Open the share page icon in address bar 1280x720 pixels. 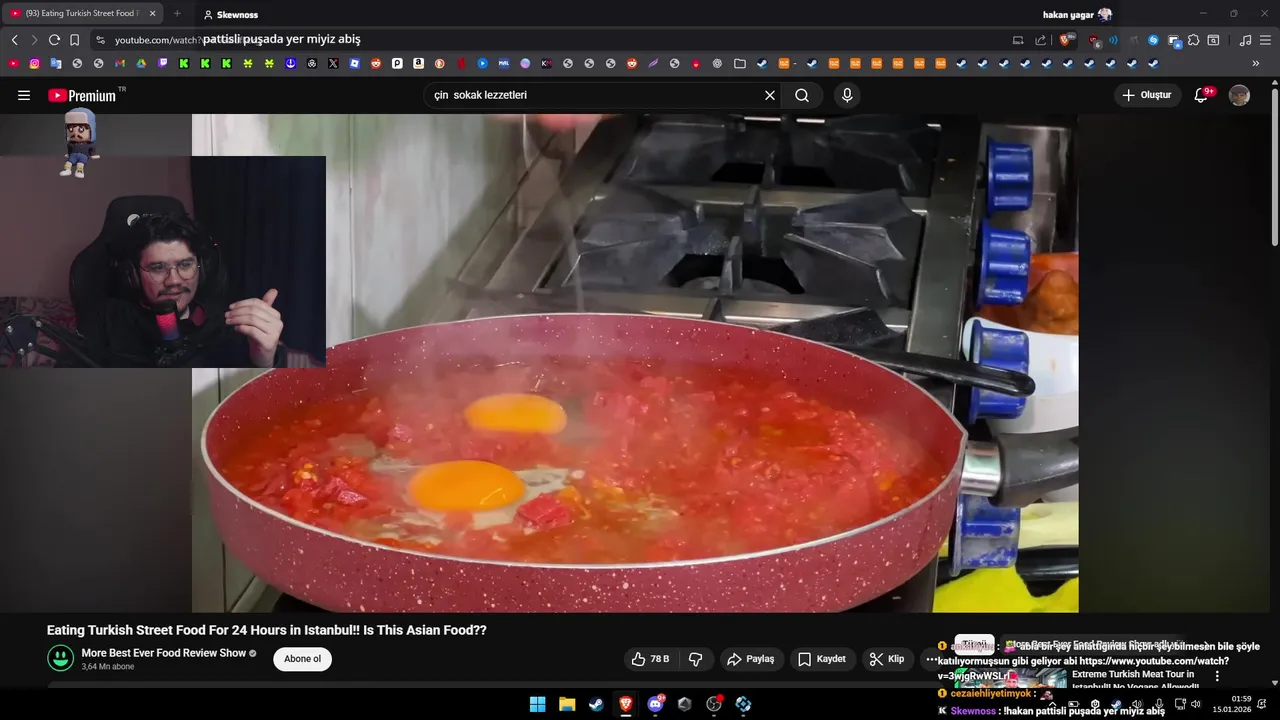click(x=1040, y=40)
